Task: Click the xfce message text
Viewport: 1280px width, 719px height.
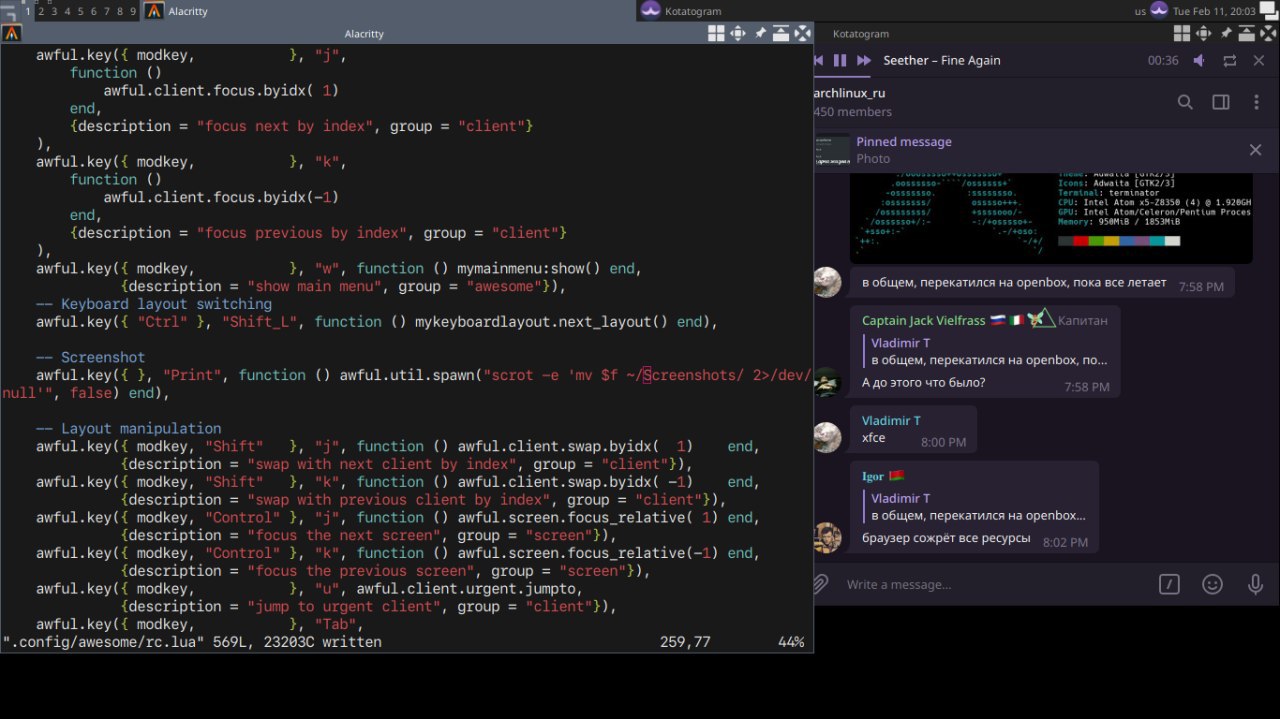Action: coord(873,438)
